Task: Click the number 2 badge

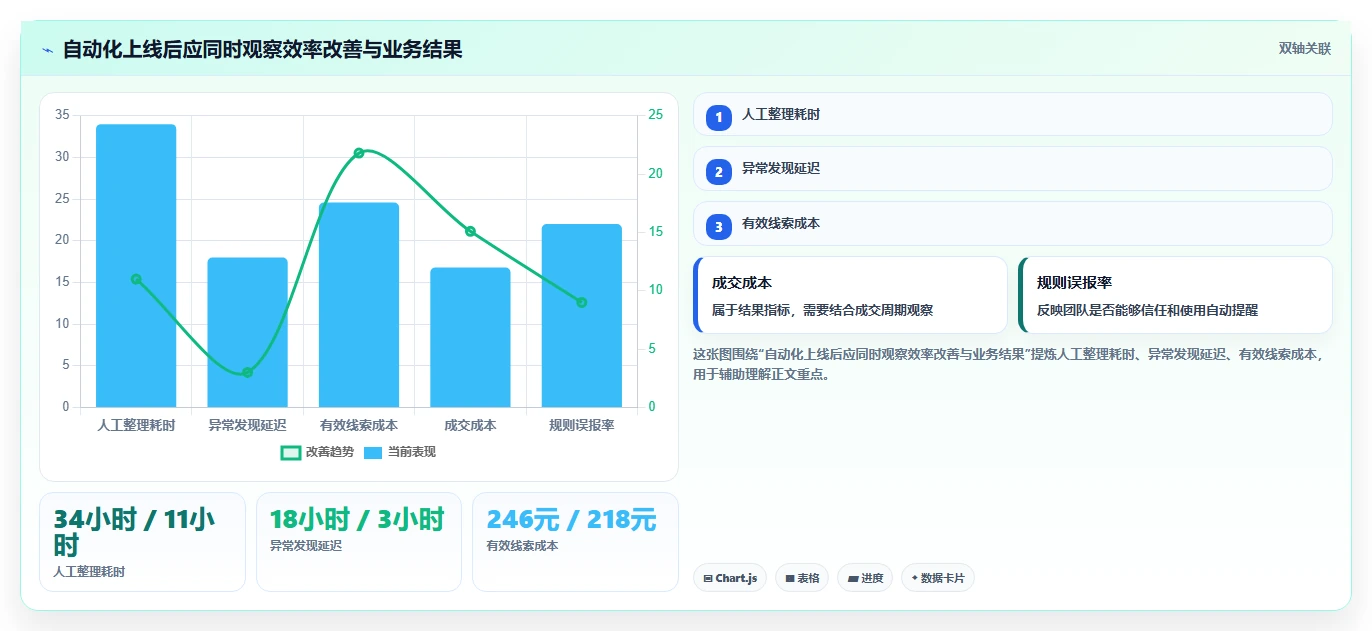Action: click(718, 172)
